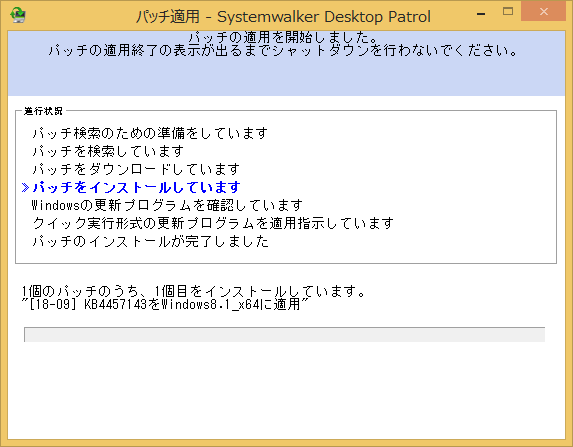Select highlighted step パッチをインストールしています
573x447 pixels.
point(136,187)
